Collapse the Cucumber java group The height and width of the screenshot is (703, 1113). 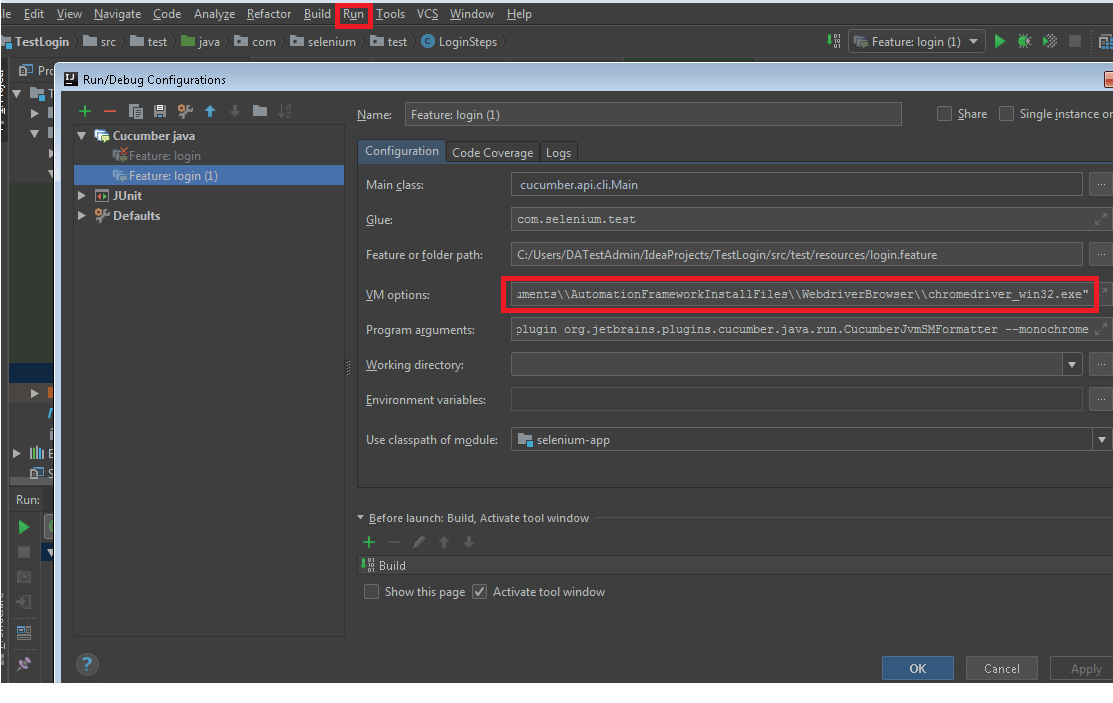click(x=82, y=135)
